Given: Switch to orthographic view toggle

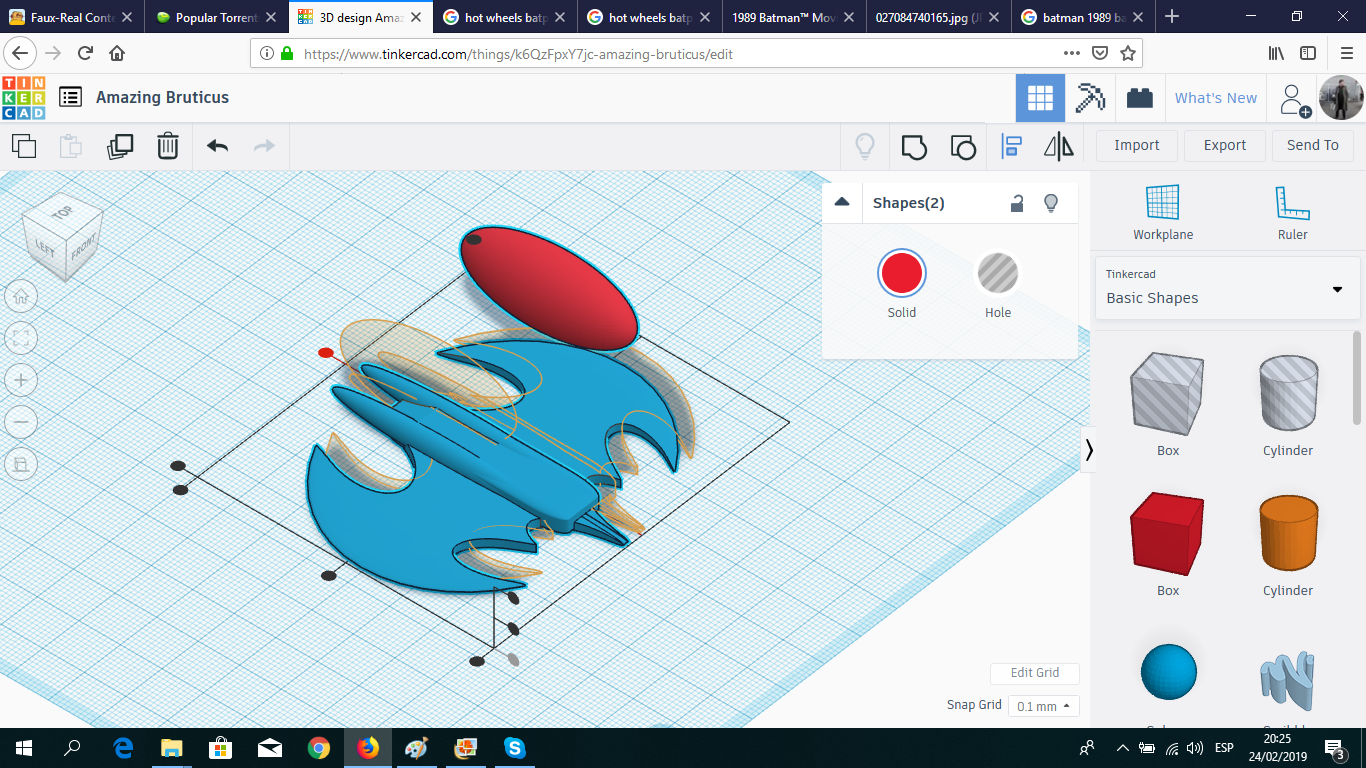Looking at the screenshot, I should 21,464.
